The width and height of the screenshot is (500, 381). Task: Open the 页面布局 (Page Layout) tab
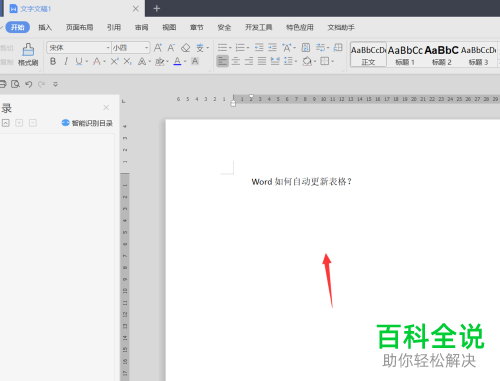(x=79, y=27)
